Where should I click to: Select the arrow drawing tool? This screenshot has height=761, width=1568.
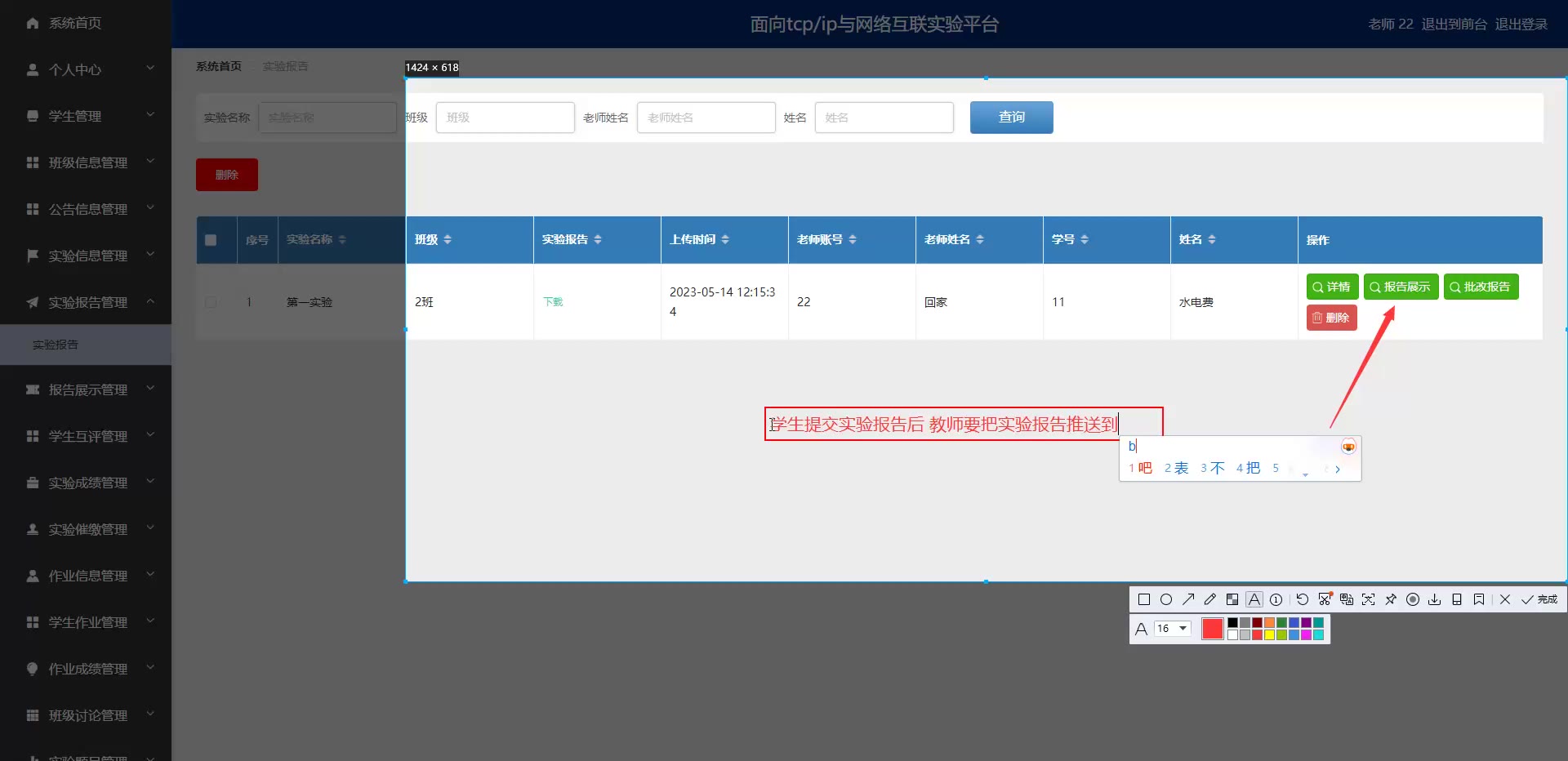1188,599
